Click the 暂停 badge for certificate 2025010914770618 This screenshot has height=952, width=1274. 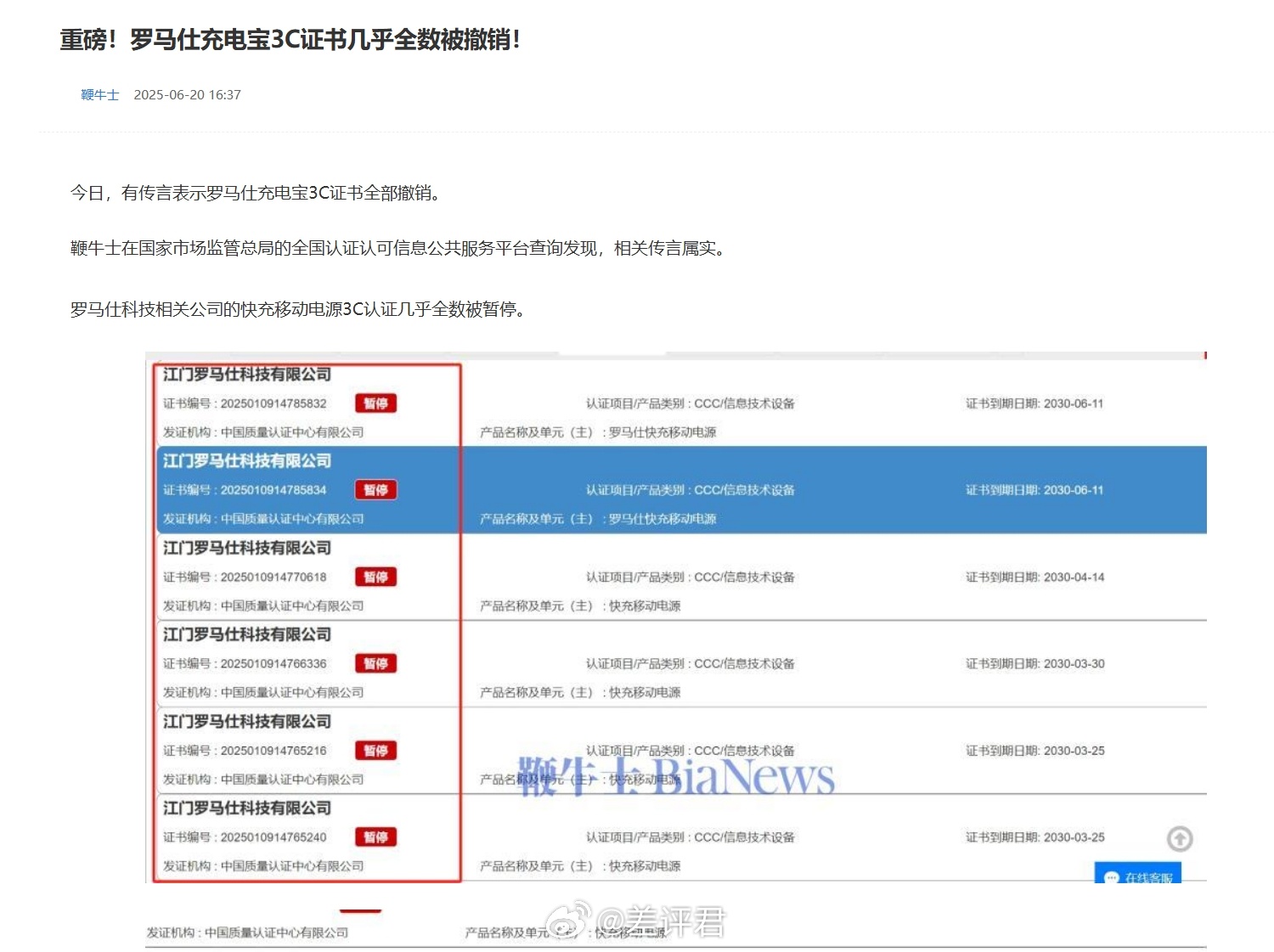pyautogui.click(x=375, y=577)
